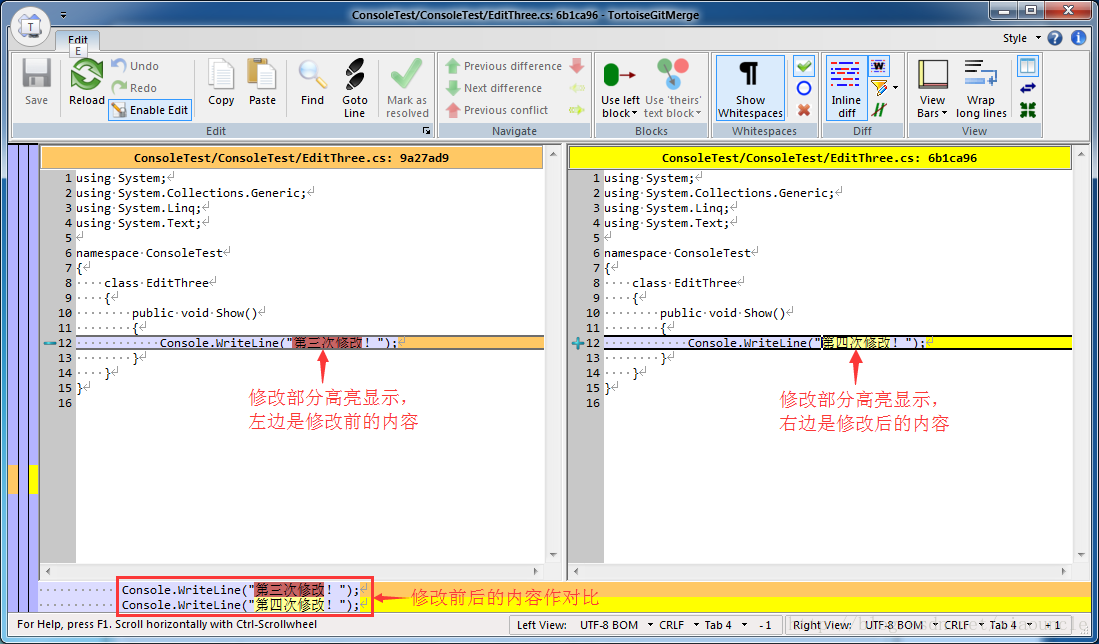Open Goto Line dialog
The width and height of the screenshot is (1099, 644).
[355, 88]
